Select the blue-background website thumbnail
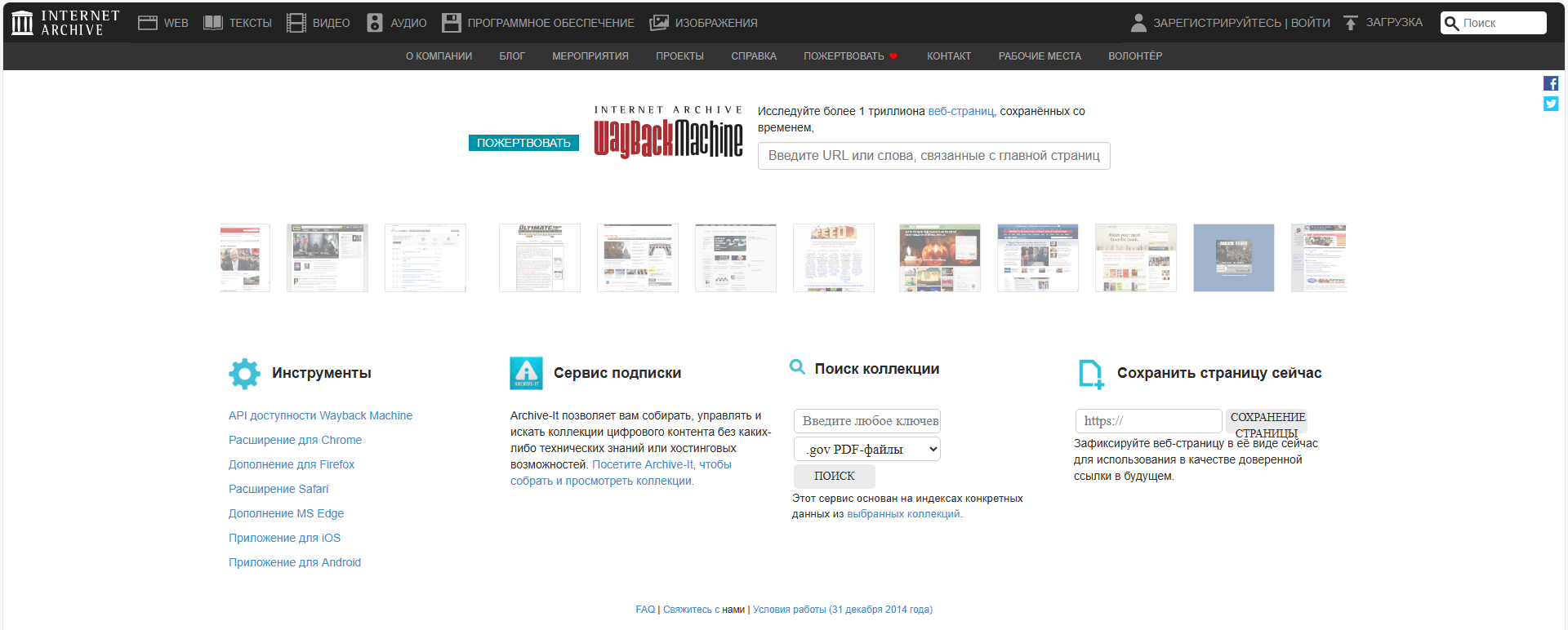Screen dimensions: 1568x630 coord(1233,258)
